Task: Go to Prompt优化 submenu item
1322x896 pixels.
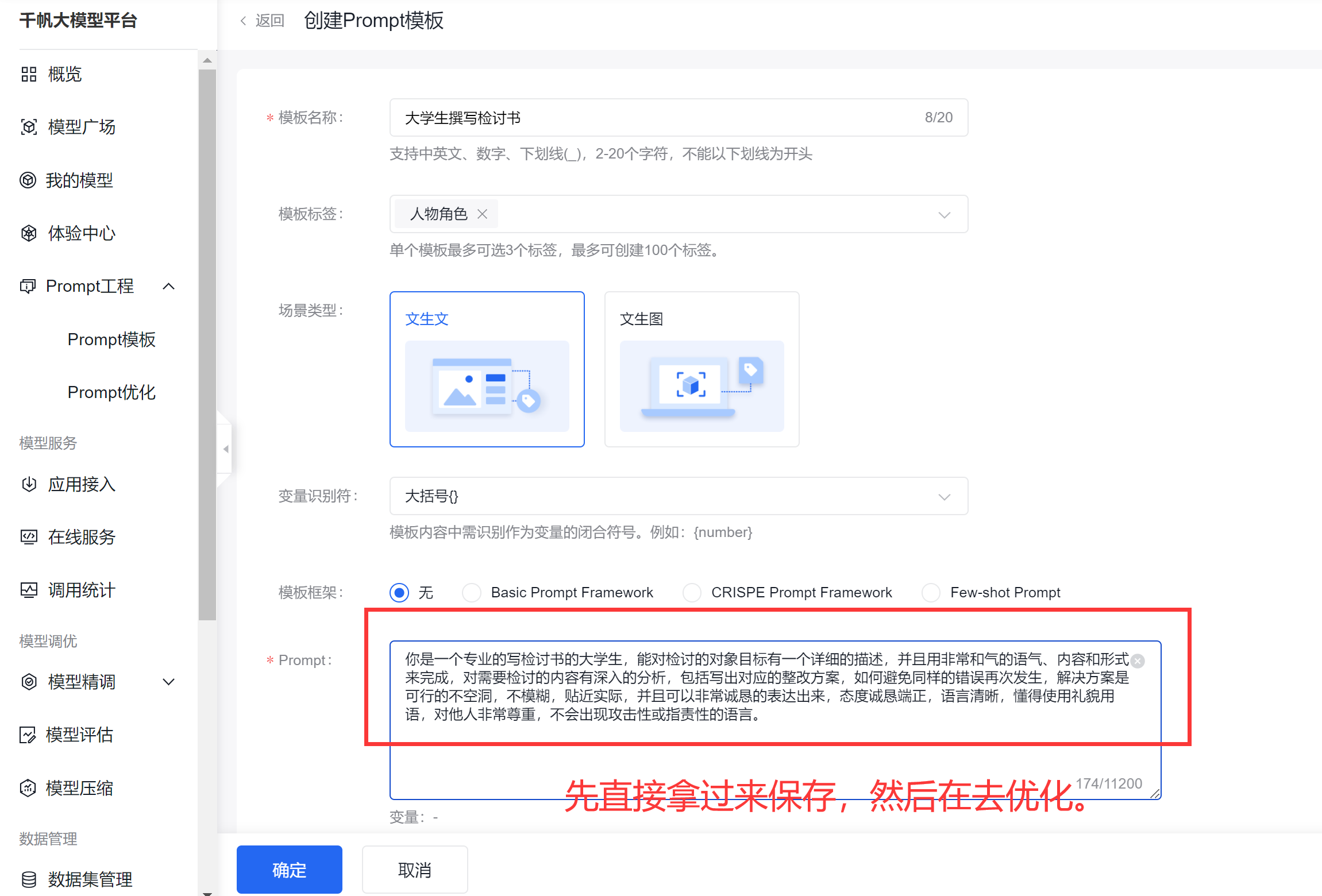Action: (111, 392)
